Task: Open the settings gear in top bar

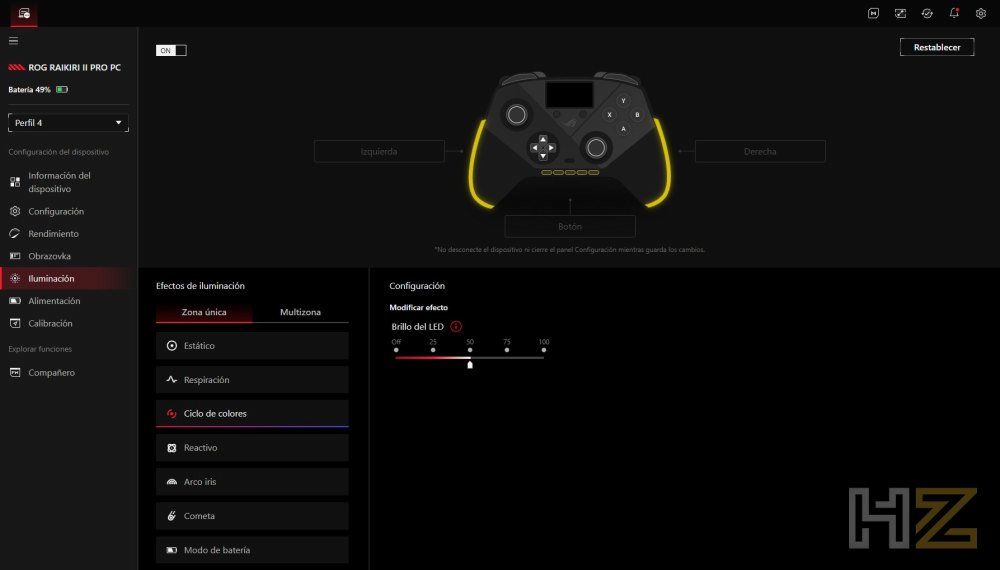Action: coord(981,13)
